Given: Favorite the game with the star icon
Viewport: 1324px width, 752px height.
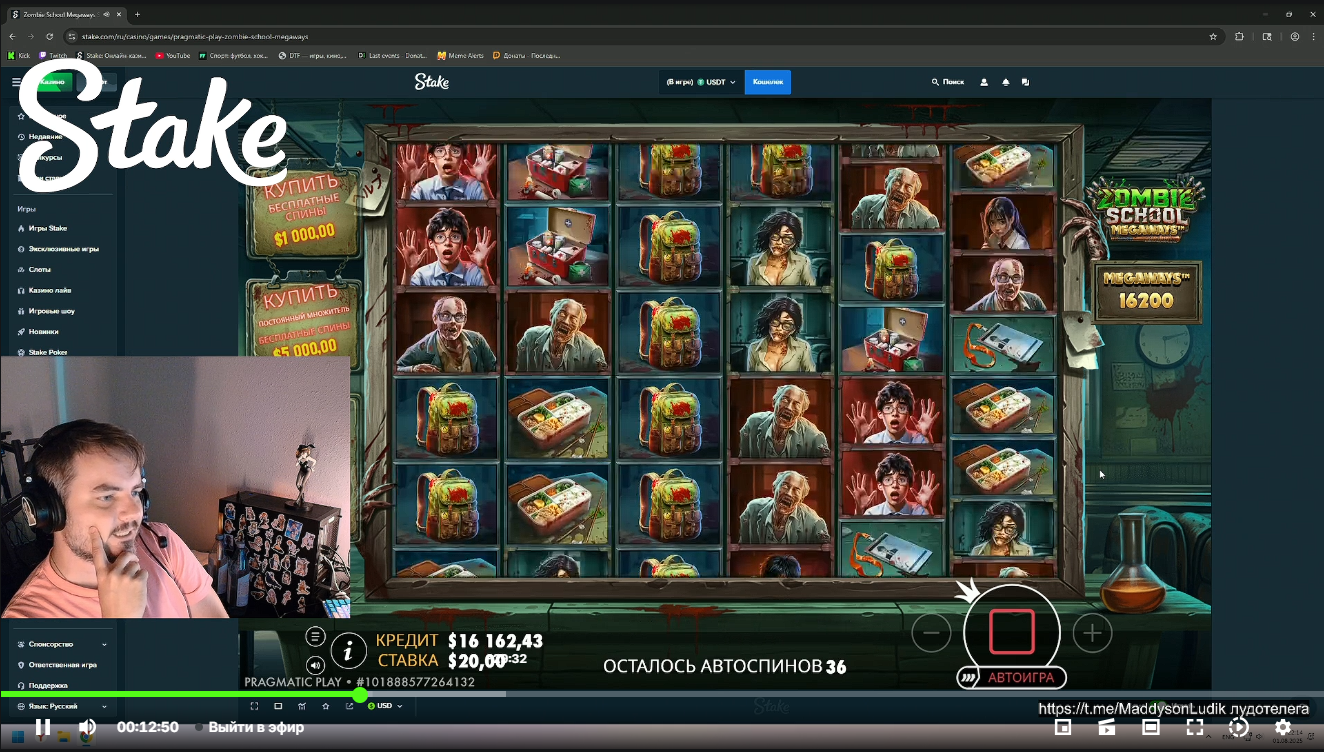Looking at the screenshot, I should pos(326,706).
